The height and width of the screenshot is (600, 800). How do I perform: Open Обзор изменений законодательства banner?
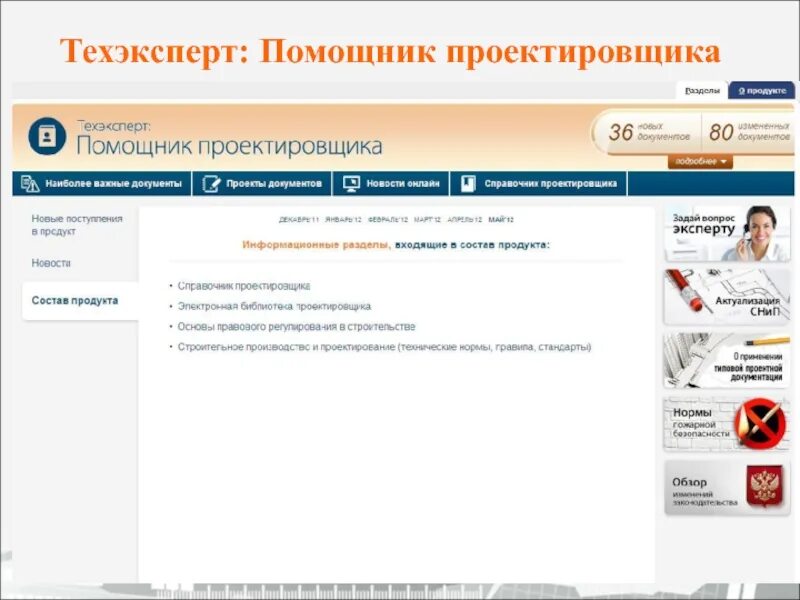click(727, 488)
